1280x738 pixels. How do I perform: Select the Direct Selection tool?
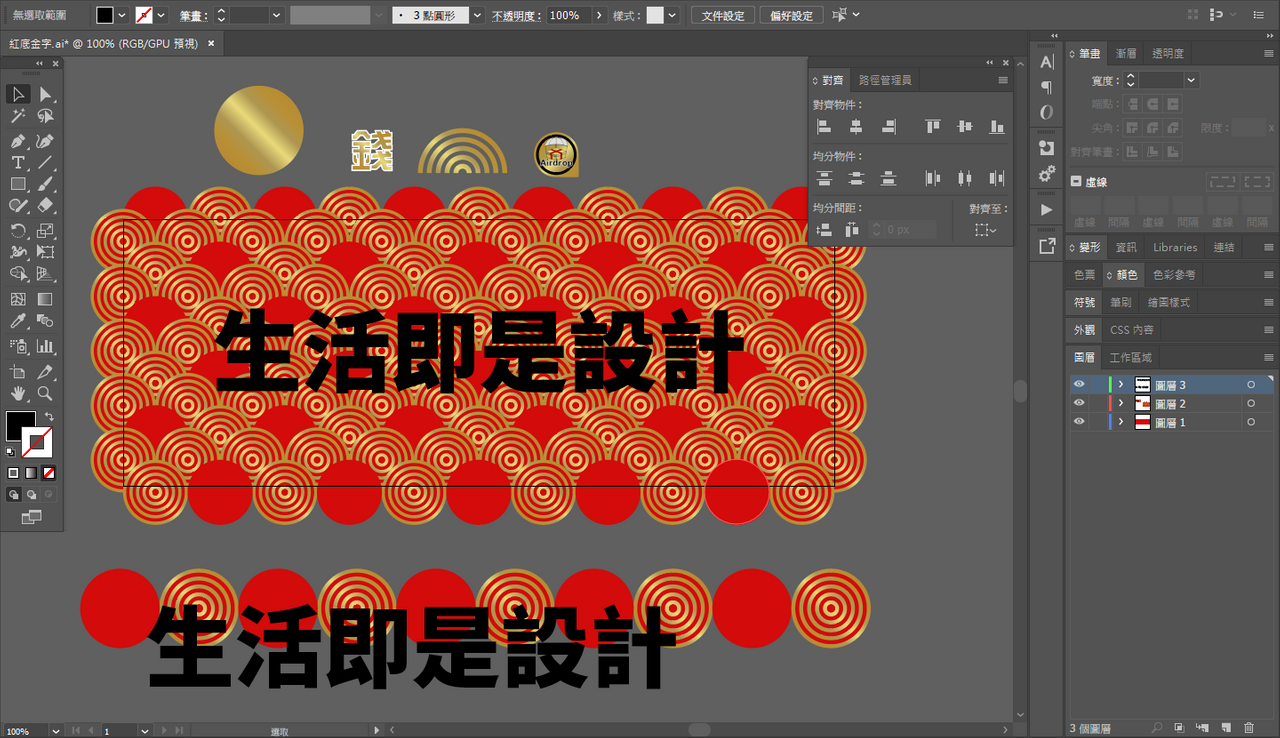click(45, 94)
